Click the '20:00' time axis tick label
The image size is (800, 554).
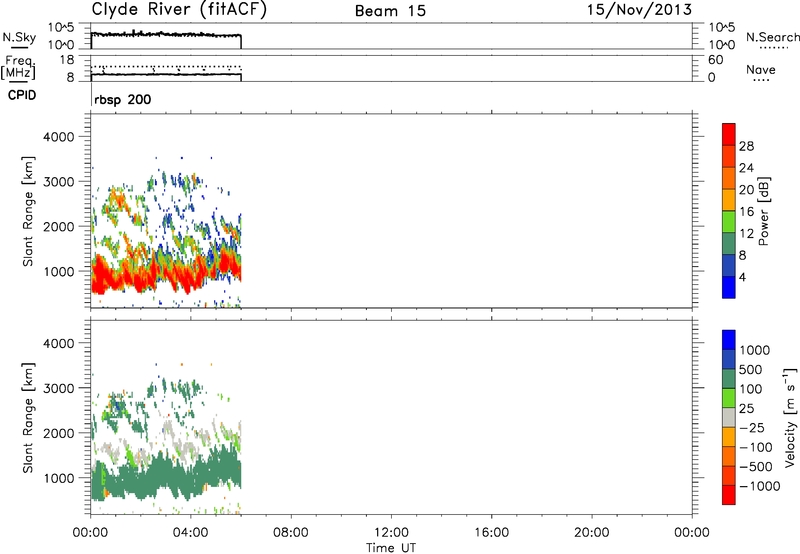tap(591, 533)
